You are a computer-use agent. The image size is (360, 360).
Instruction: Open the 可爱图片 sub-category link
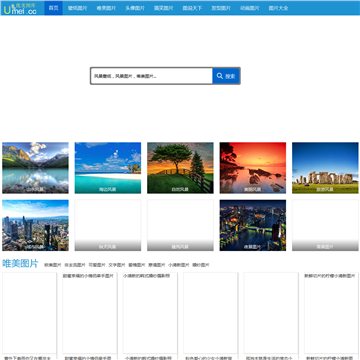click(x=97, y=265)
